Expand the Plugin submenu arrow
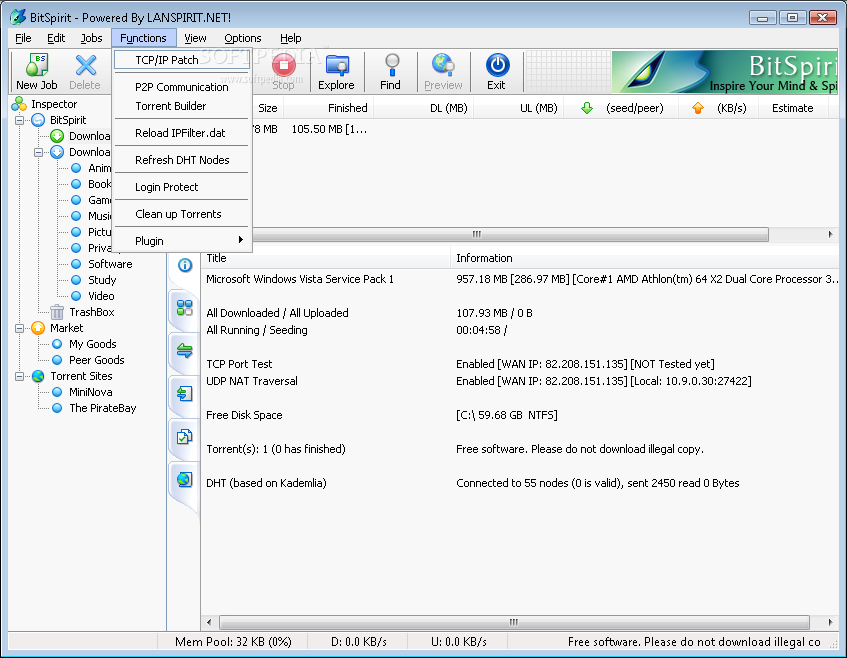This screenshot has height=658, width=847. 241,240
